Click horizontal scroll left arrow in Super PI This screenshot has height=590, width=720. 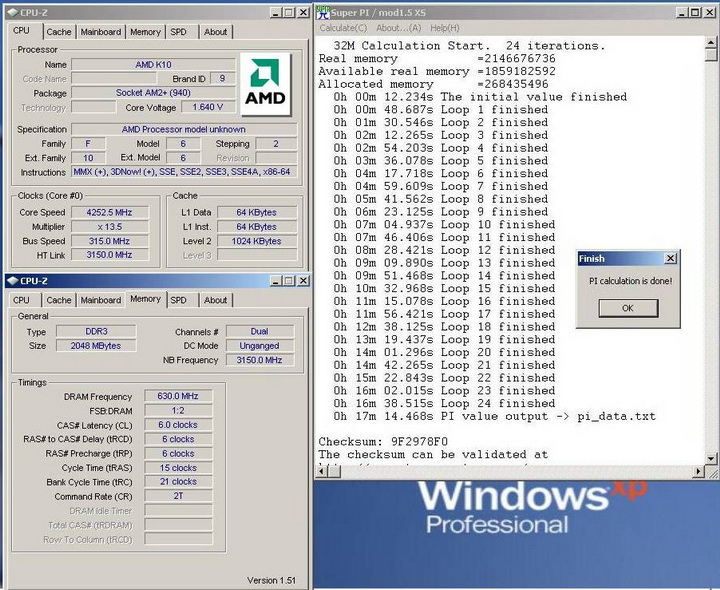pos(321,471)
